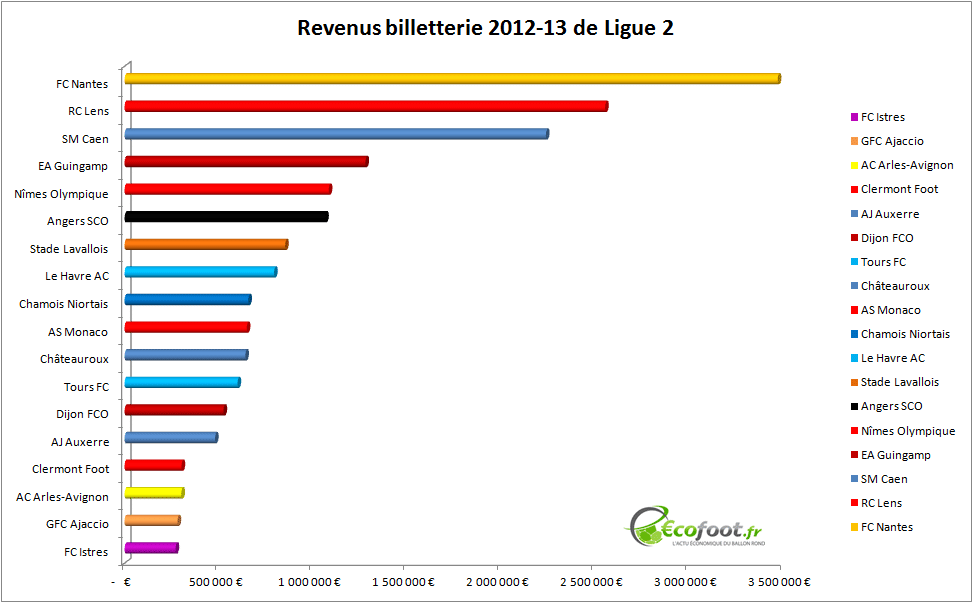
Task: Click the EA Guingamp dark red bar
Action: [x=246, y=161]
